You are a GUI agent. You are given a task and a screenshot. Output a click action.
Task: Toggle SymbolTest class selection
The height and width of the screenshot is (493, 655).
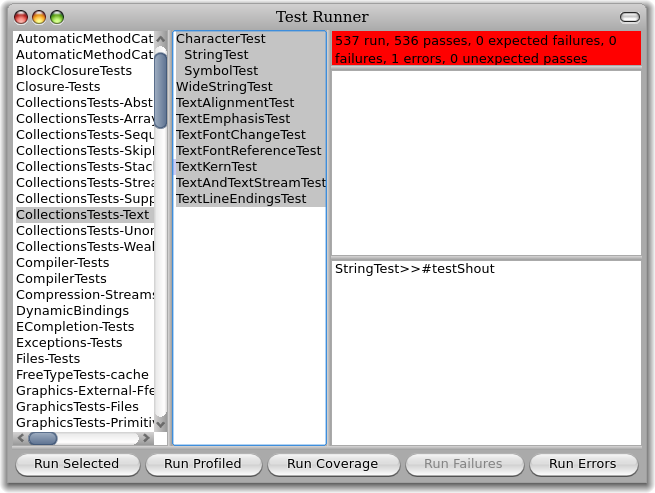(220, 71)
